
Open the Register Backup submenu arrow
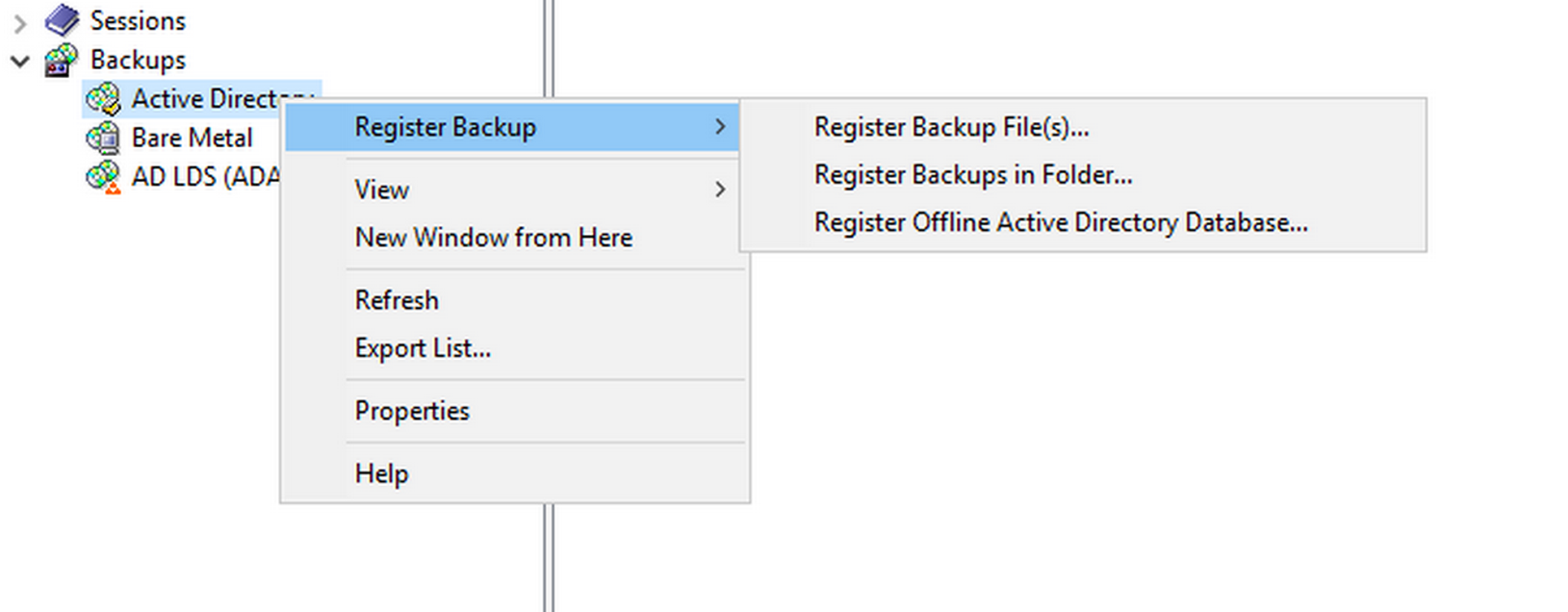tap(720, 127)
